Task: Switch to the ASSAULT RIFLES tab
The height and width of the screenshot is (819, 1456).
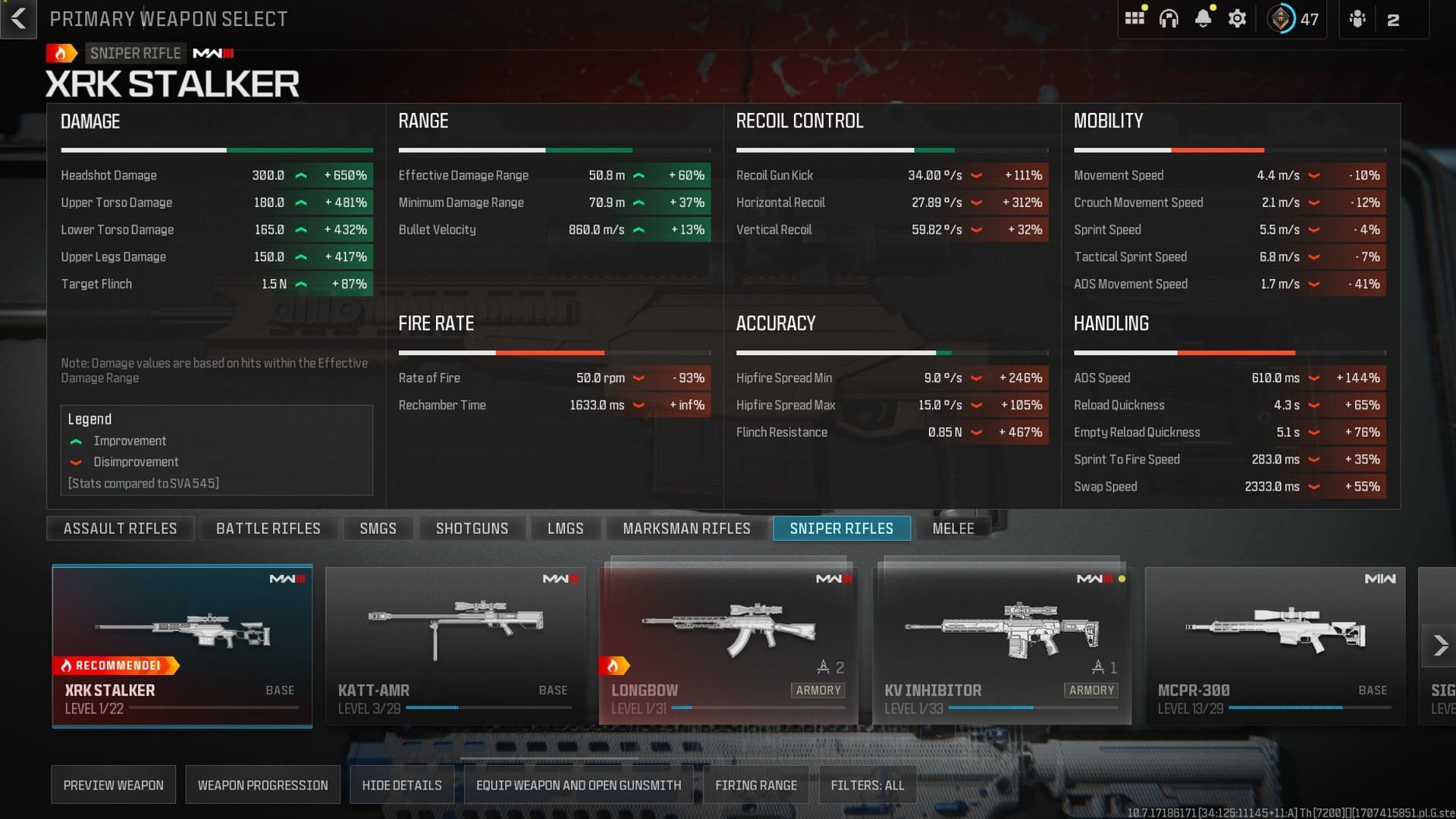Action: tap(120, 528)
